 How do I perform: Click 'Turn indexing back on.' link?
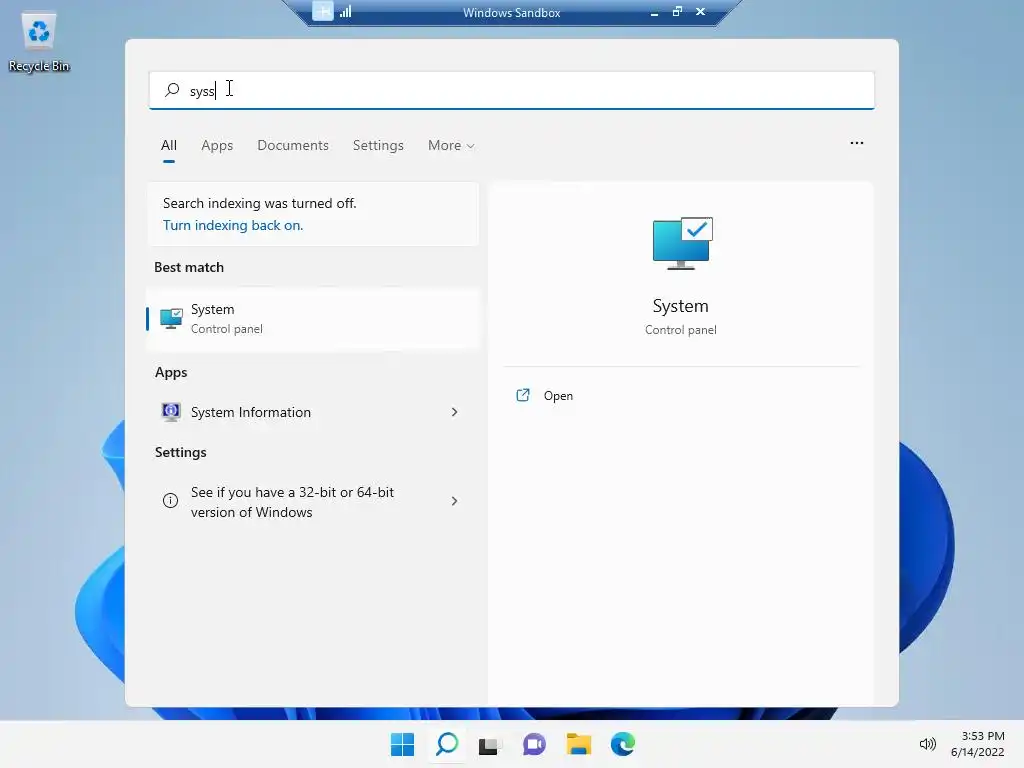[x=233, y=225]
